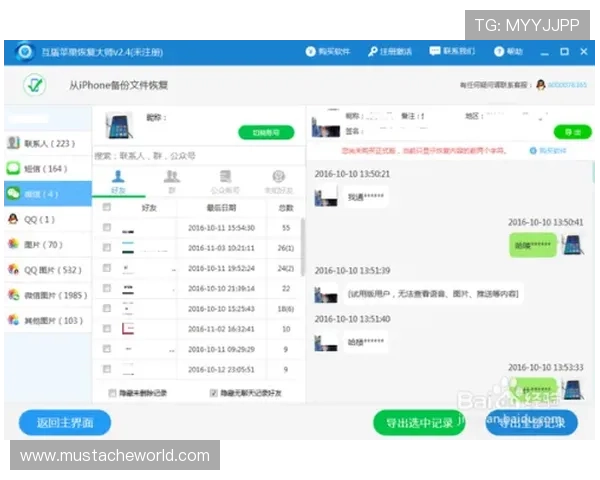Click the green 导出选中记录 button
The height and width of the screenshot is (480, 600).
(419, 423)
